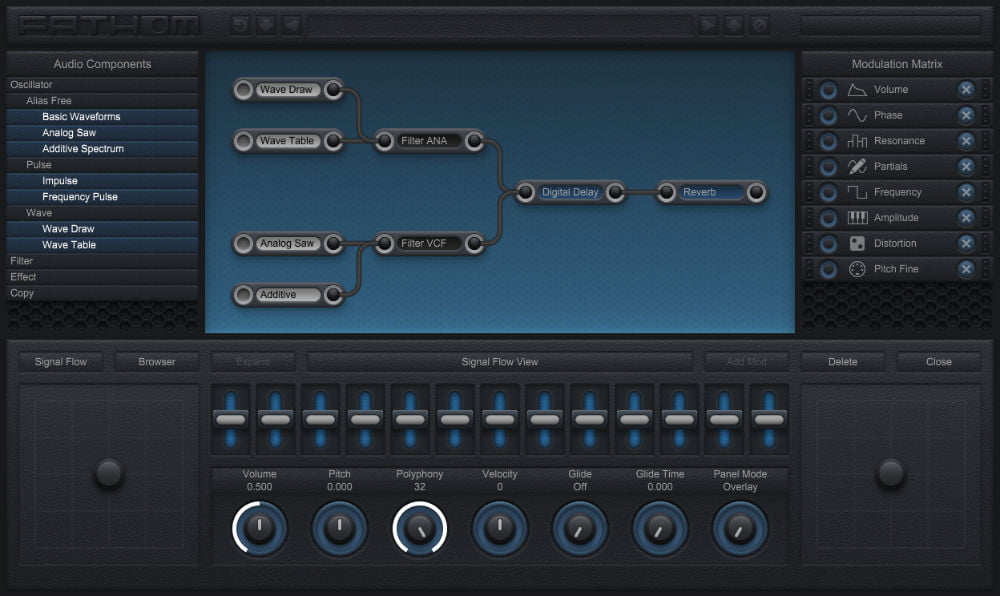Click the input port of the Digital Delay node

click(526, 192)
